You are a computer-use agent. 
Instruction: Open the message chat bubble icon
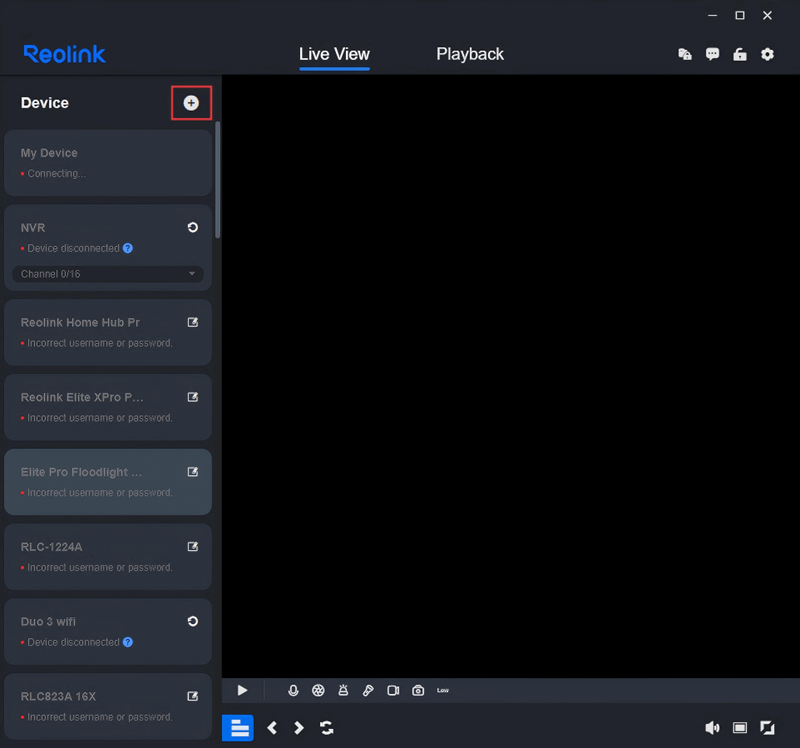pyautogui.click(x=712, y=54)
